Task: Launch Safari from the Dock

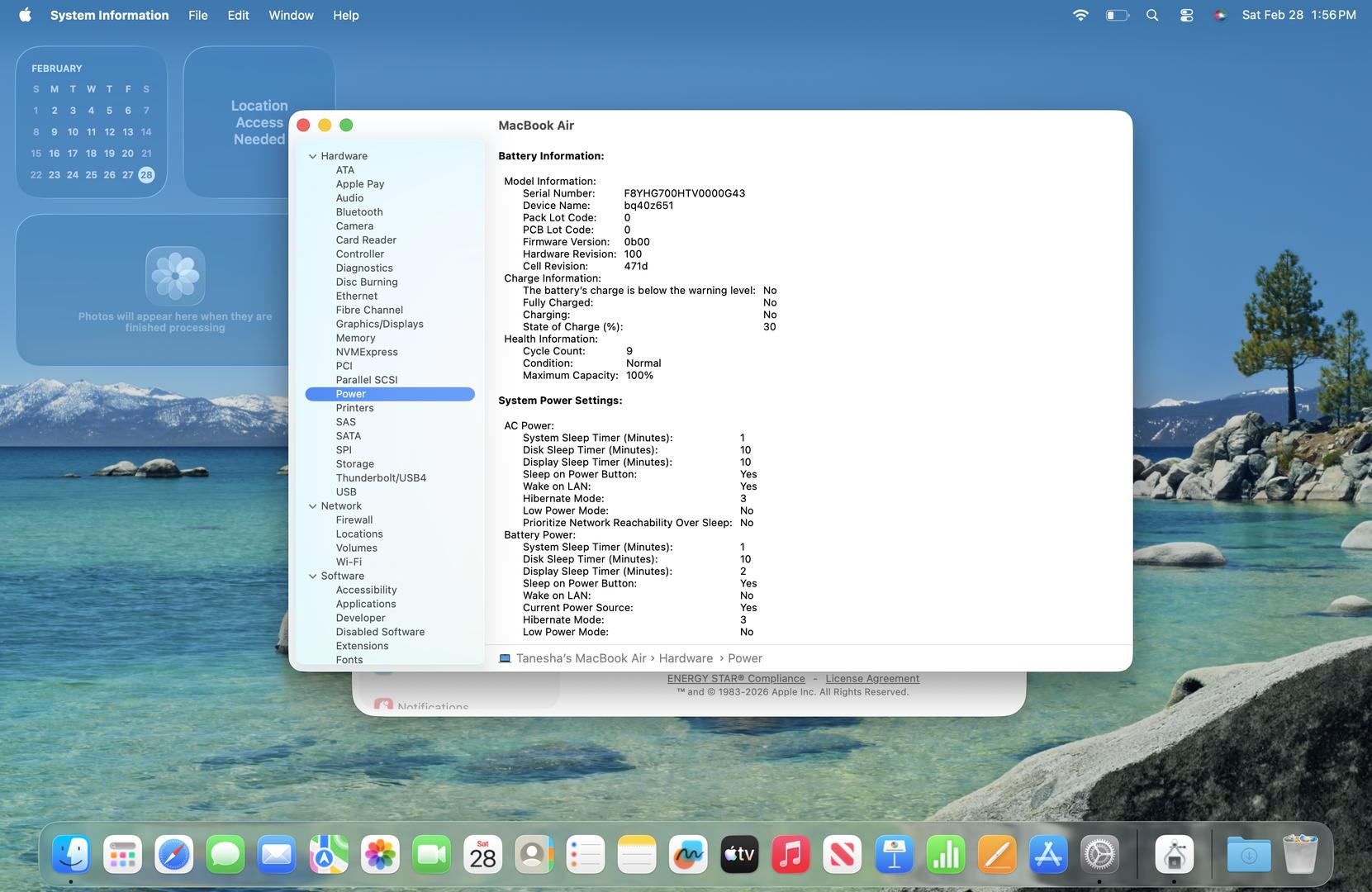Action: [173, 855]
